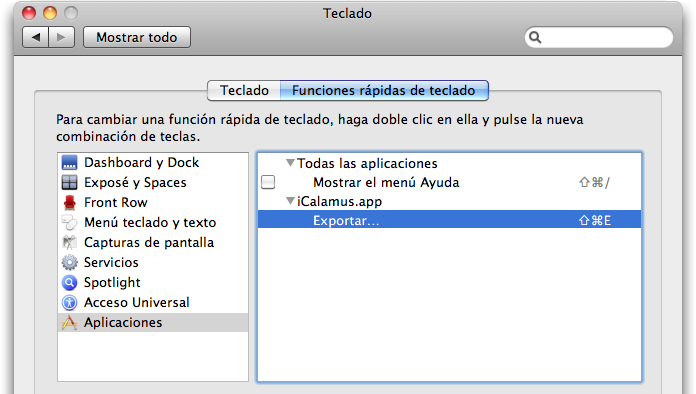The image size is (696, 394).
Task: Minimize the Teclado window
Action: coord(50,13)
